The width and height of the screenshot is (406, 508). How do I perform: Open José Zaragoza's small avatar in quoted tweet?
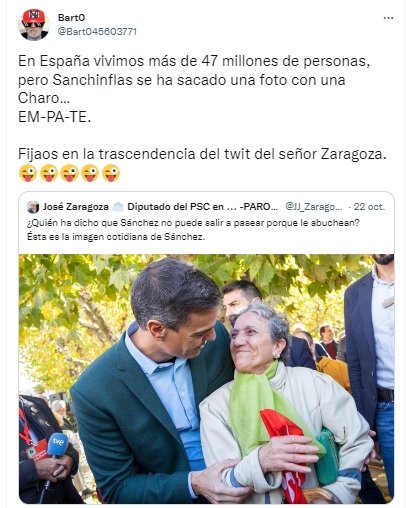click(33, 207)
